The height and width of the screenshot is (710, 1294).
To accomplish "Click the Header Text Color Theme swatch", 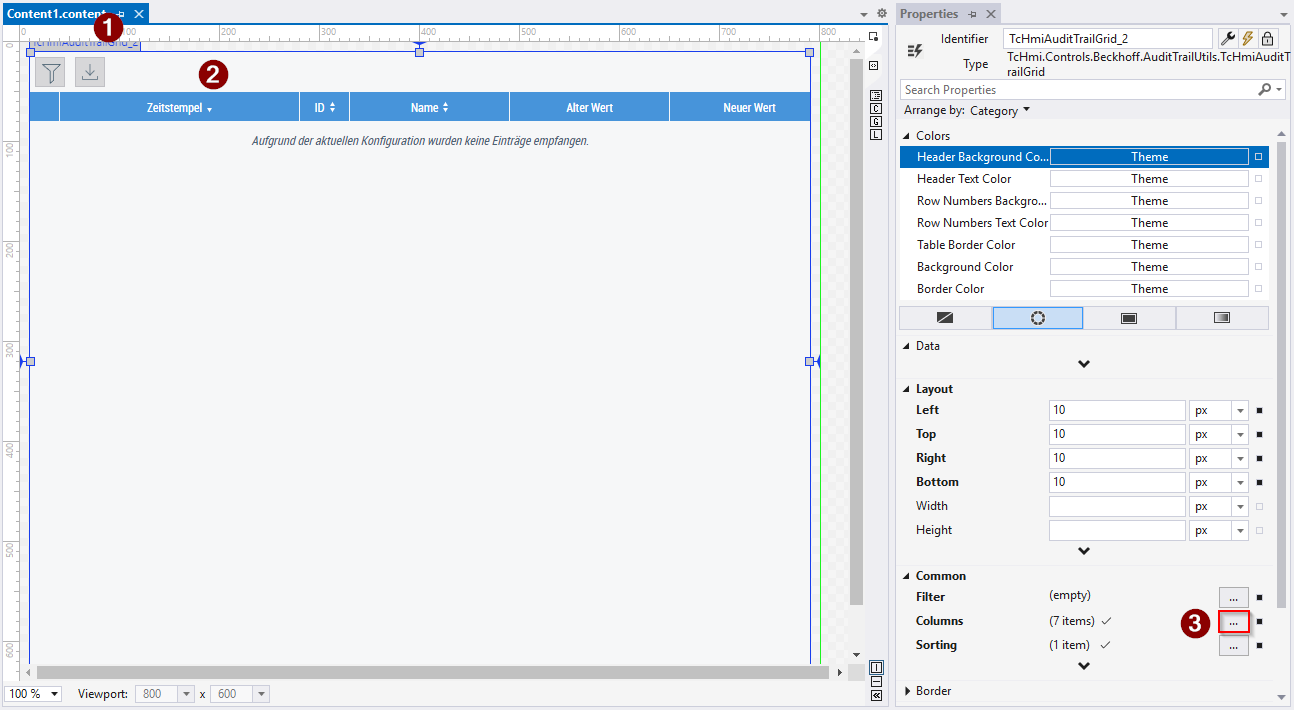I will pos(1148,178).
